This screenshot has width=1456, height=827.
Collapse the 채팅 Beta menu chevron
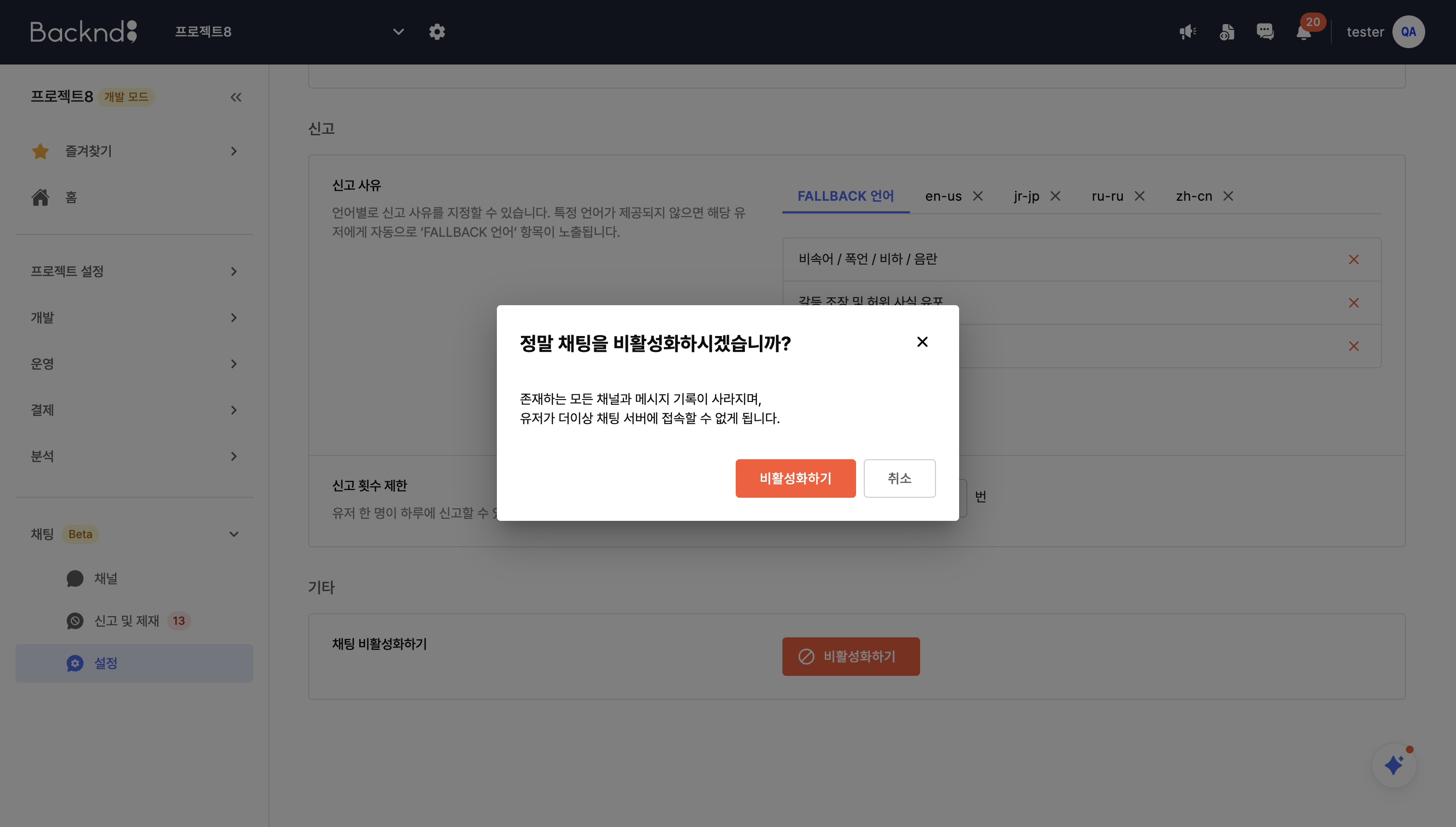(234, 534)
